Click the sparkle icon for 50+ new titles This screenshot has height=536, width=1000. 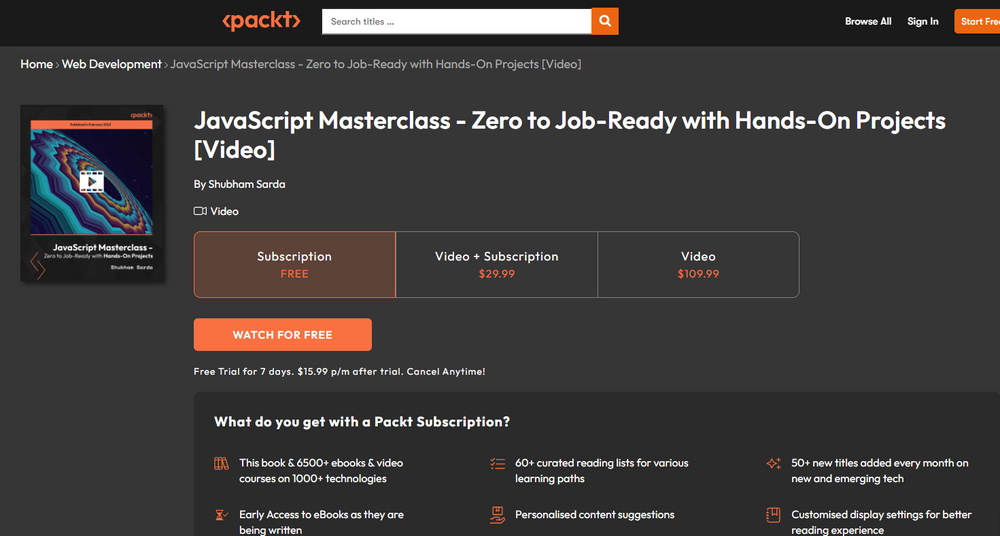[774, 463]
